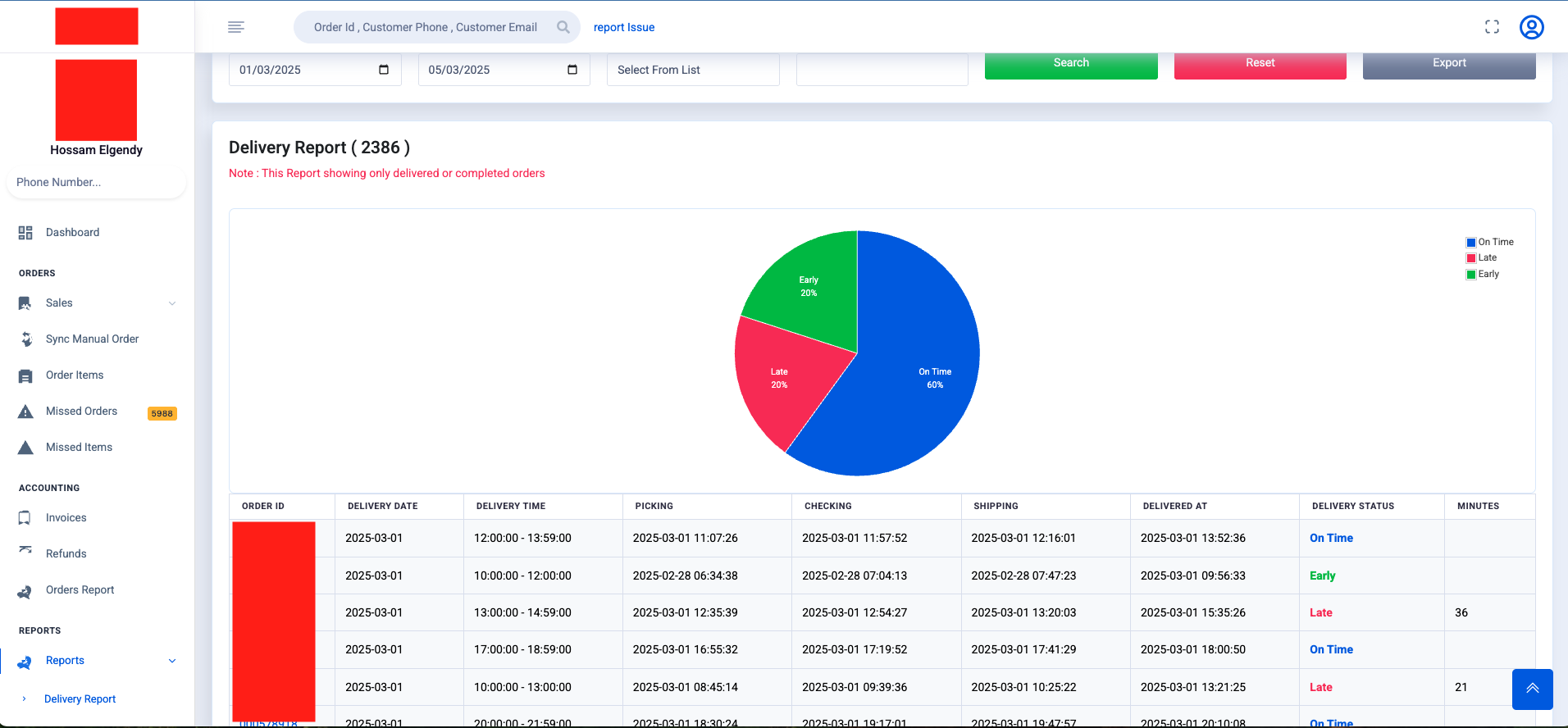The height and width of the screenshot is (728, 1568).
Task: Open the Dashboard menu item
Action: point(72,233)
